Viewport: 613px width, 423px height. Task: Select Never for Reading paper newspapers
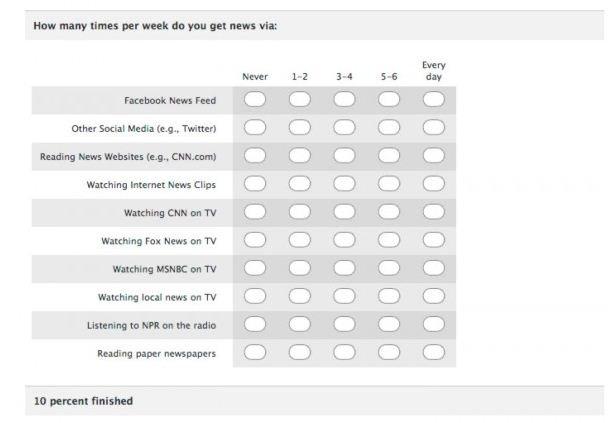click(x=255, y=353)
